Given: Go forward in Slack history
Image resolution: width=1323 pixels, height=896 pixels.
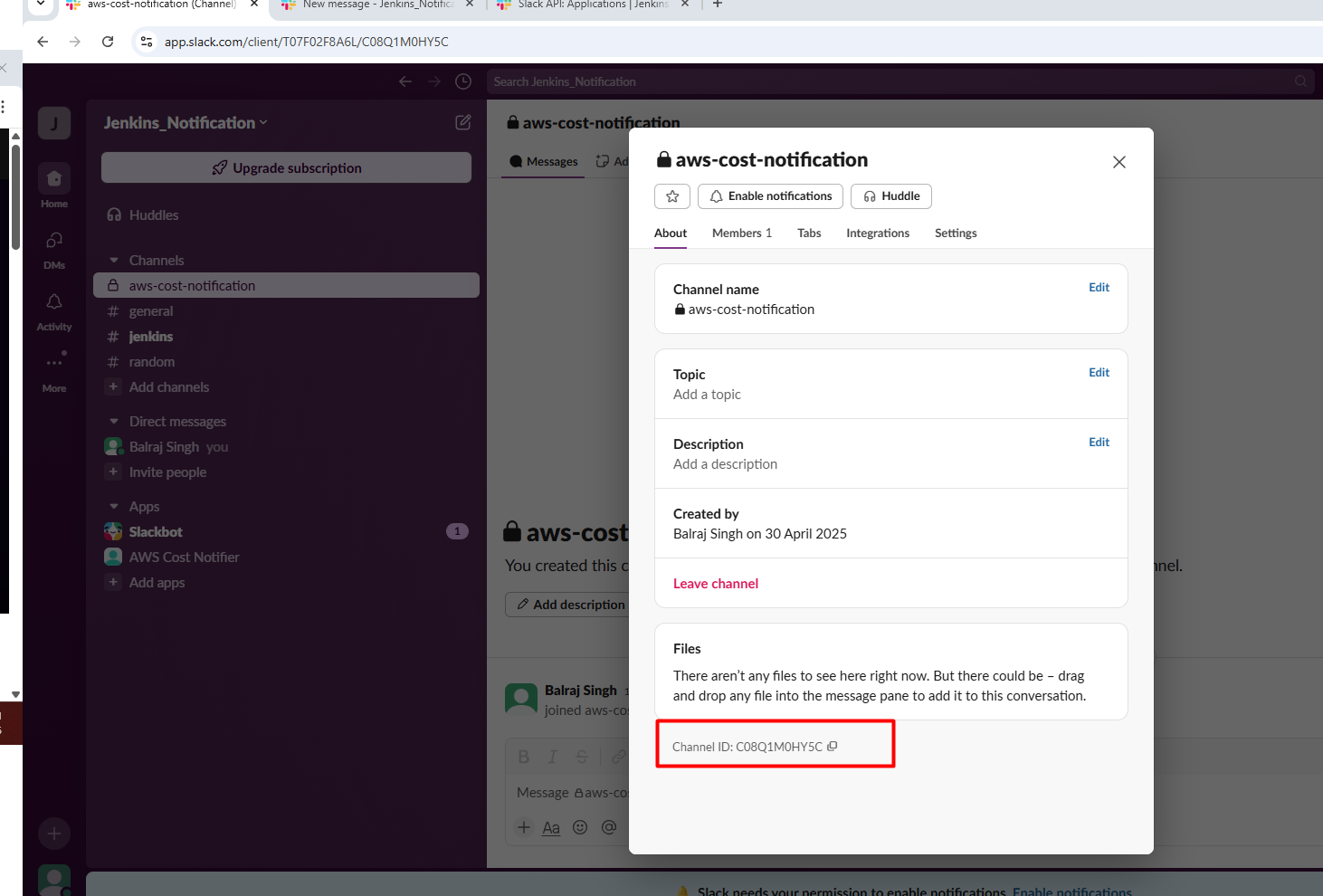Looking at the screenshot, I should coord(434,81).
